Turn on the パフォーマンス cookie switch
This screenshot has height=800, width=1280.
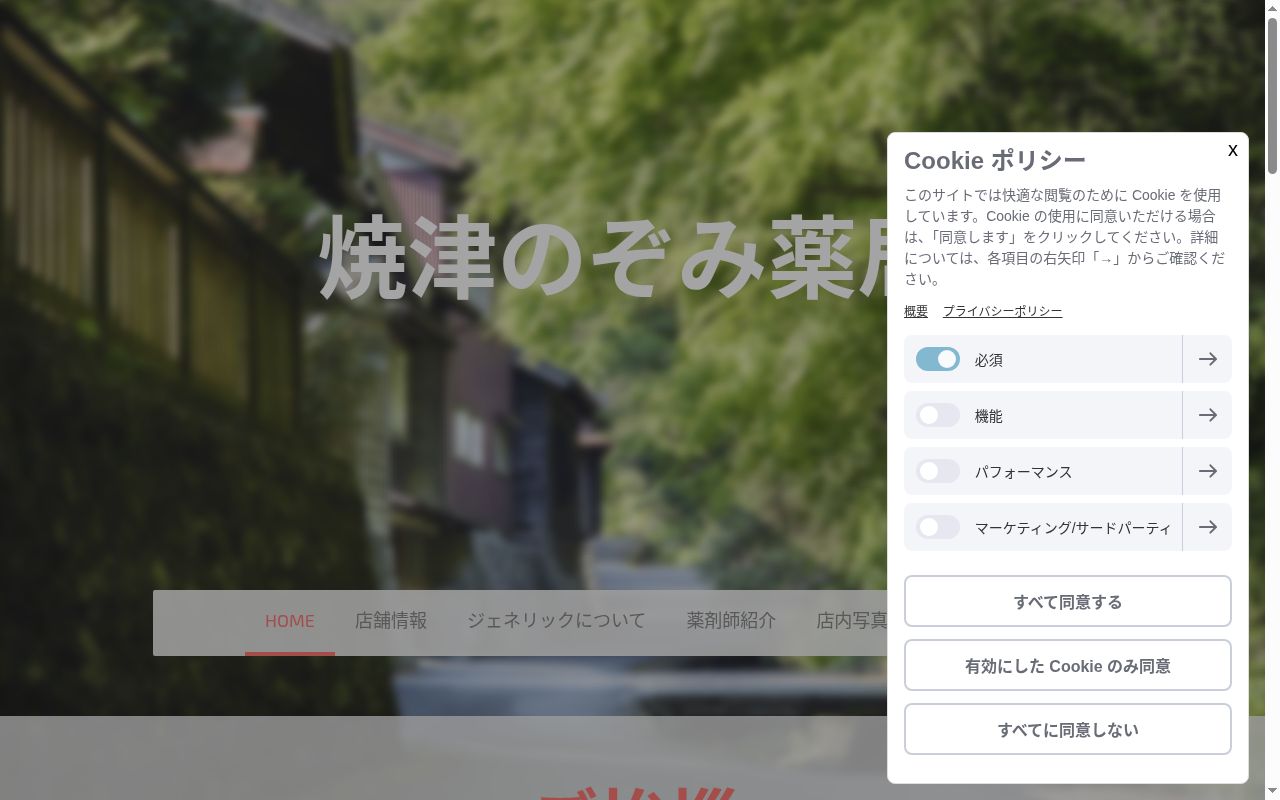(938, 471)
